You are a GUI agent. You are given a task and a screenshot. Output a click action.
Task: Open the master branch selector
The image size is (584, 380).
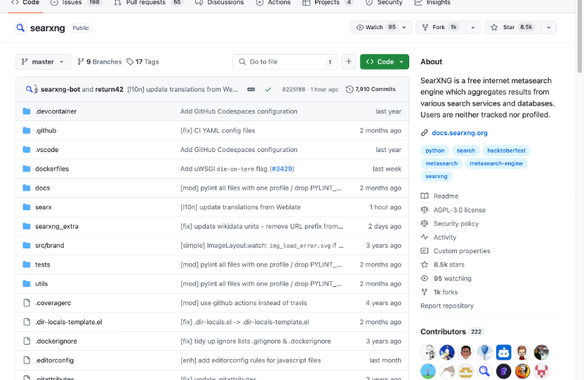point(43,62)
